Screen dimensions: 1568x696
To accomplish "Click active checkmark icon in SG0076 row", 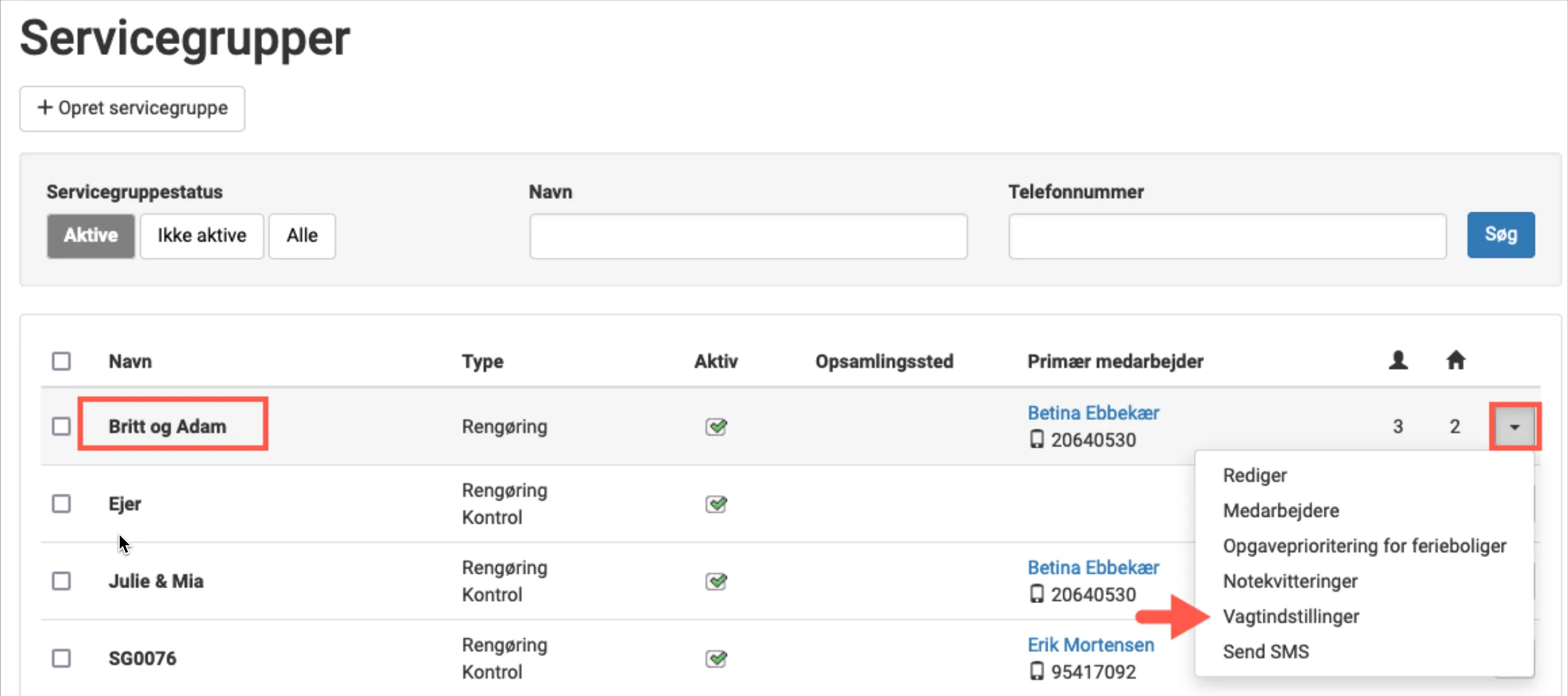I will pyautogui.click(x=716, y=658).
